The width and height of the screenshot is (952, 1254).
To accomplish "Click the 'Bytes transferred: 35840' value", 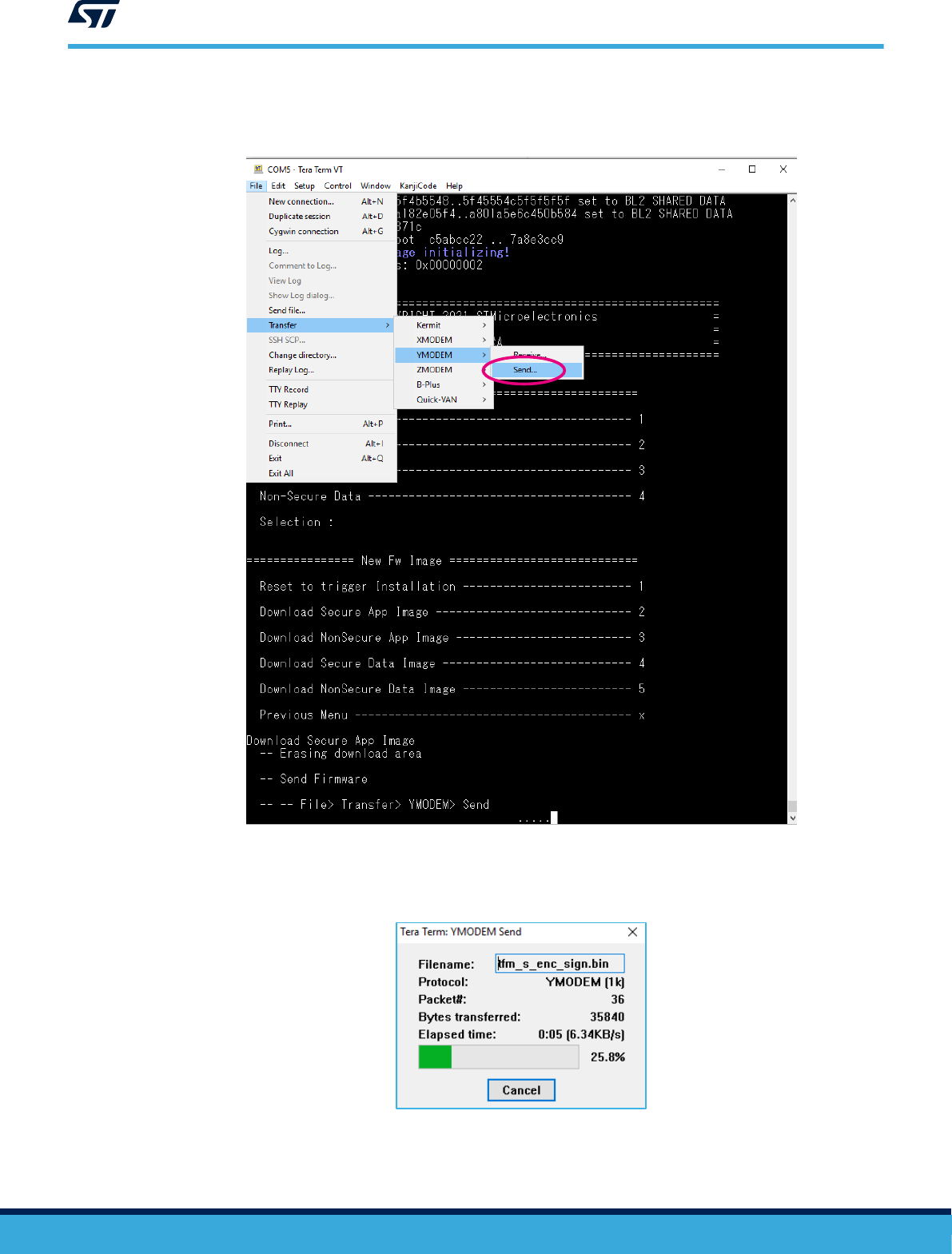I will [x=607, y=1017].
